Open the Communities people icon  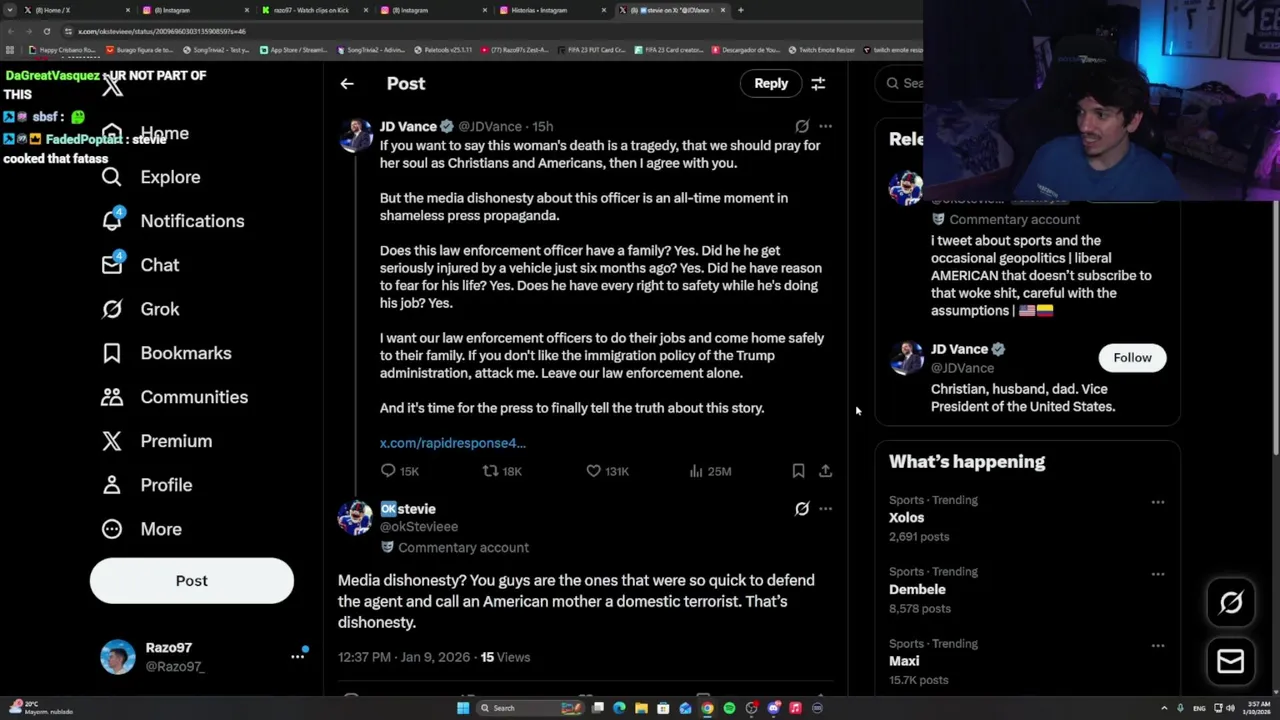click(x=112, y=397)
